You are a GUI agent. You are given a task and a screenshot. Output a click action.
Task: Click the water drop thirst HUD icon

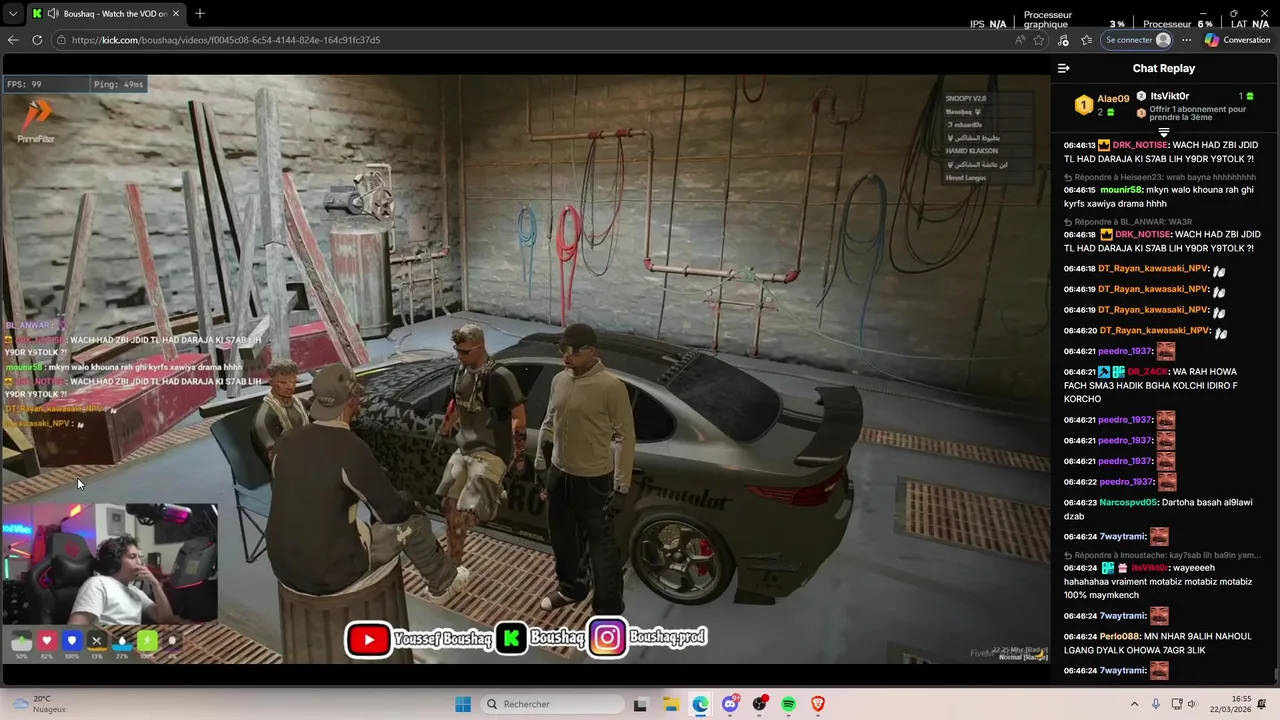pyautogui.click(x=122, y=641)
